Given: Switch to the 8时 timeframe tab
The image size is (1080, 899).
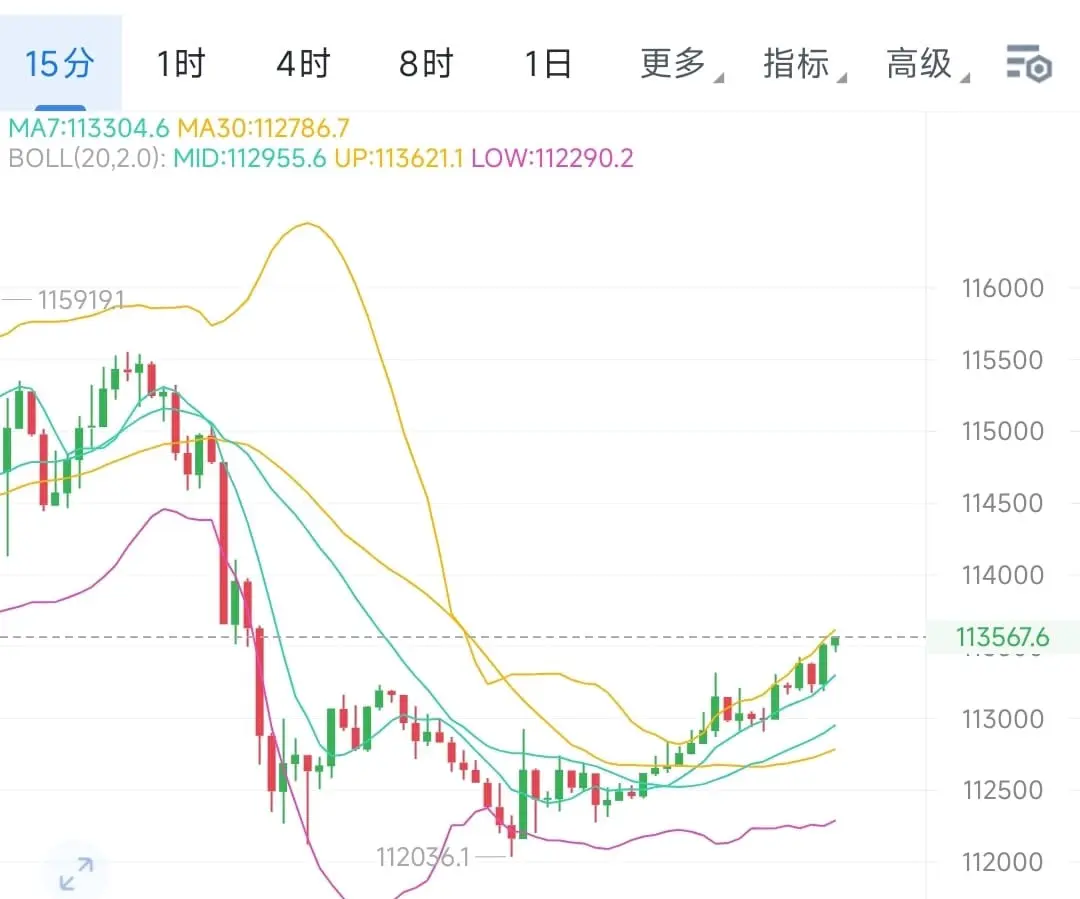Looking at the screenshot, I should click(x=426, y=63).
